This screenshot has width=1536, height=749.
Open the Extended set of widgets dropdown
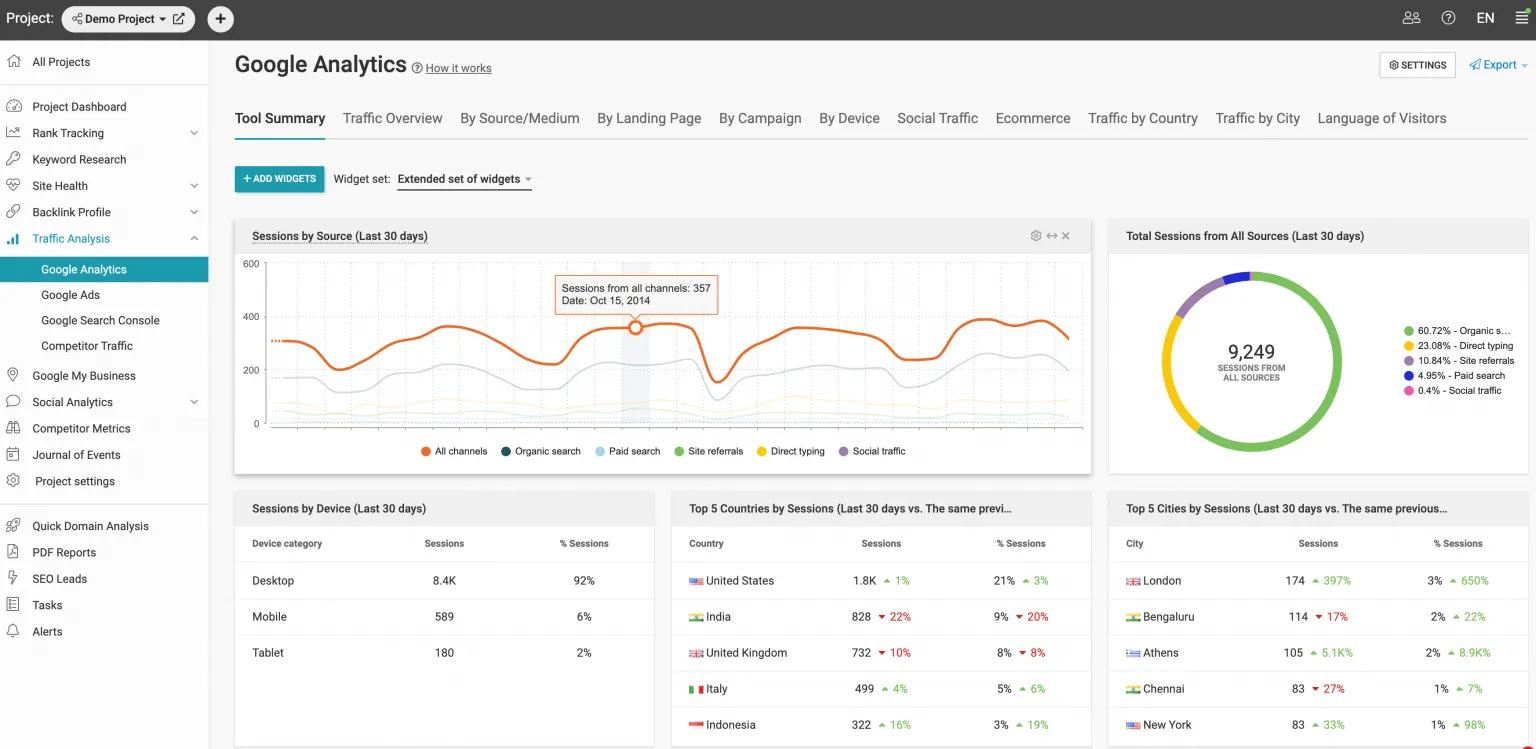464,179
